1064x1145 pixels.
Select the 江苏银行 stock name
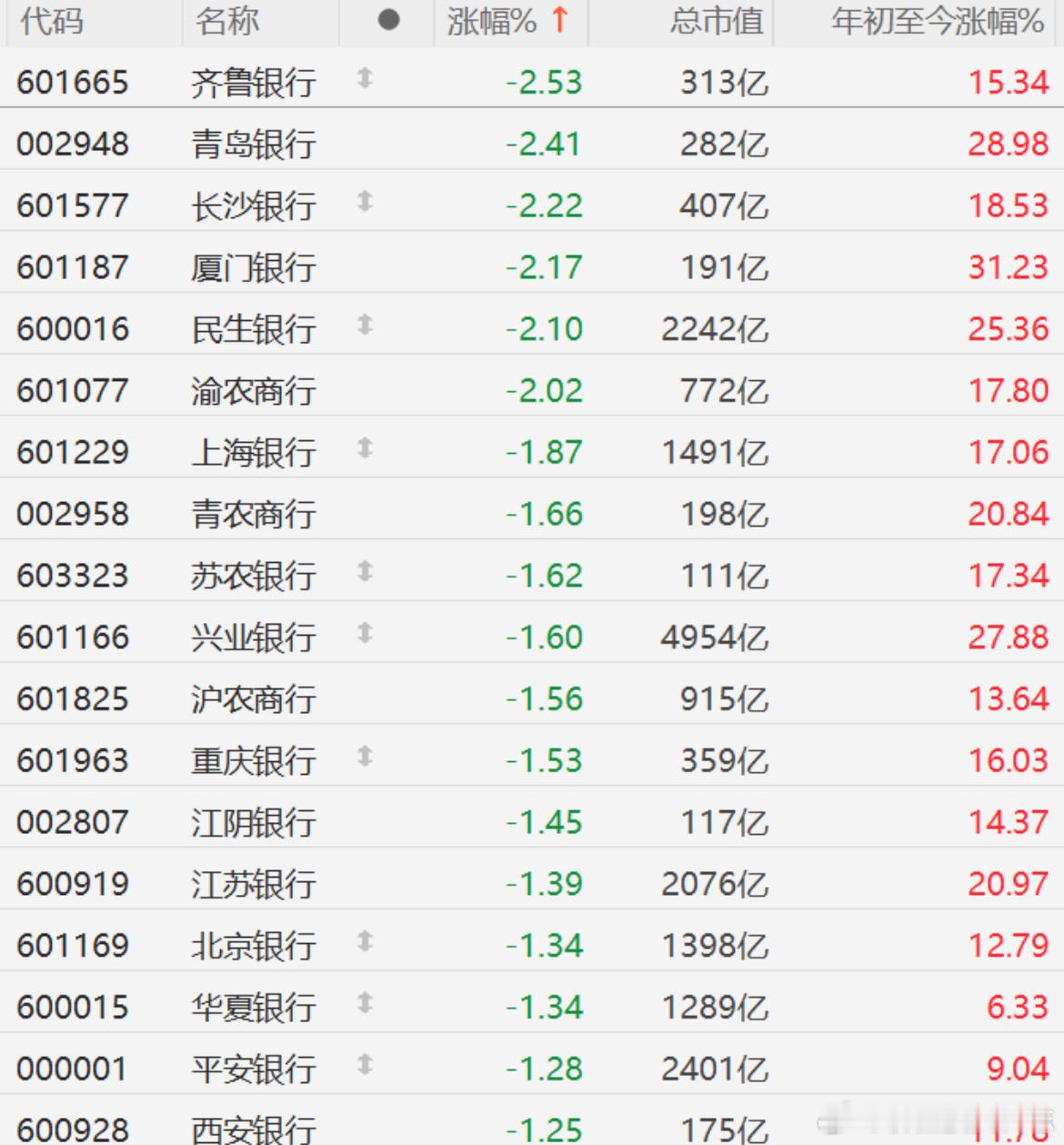[x=254, y=884]
